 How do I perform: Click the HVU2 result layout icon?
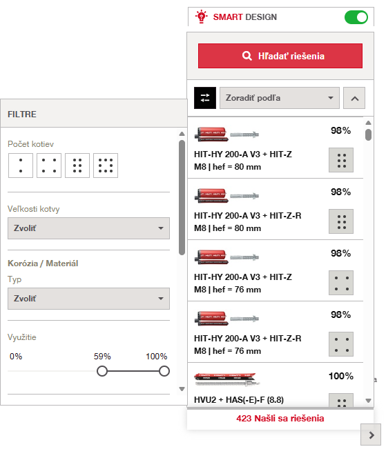[x=341, y=400]
